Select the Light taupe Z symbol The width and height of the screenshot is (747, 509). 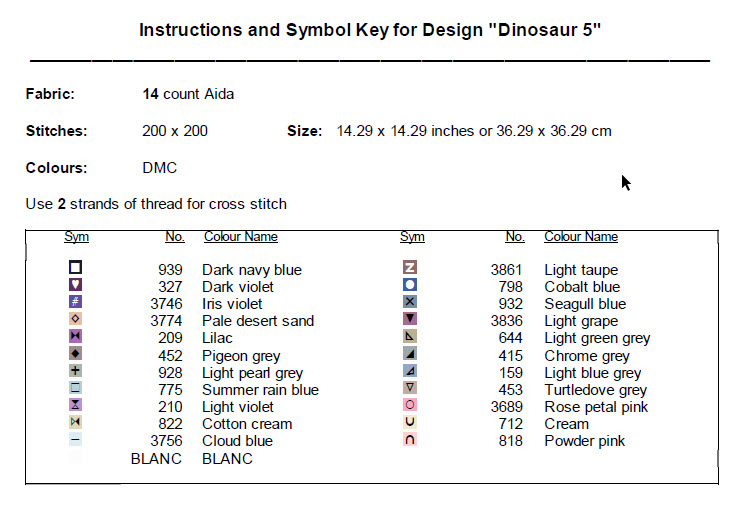pyautogui.click(x=409, y=268)
